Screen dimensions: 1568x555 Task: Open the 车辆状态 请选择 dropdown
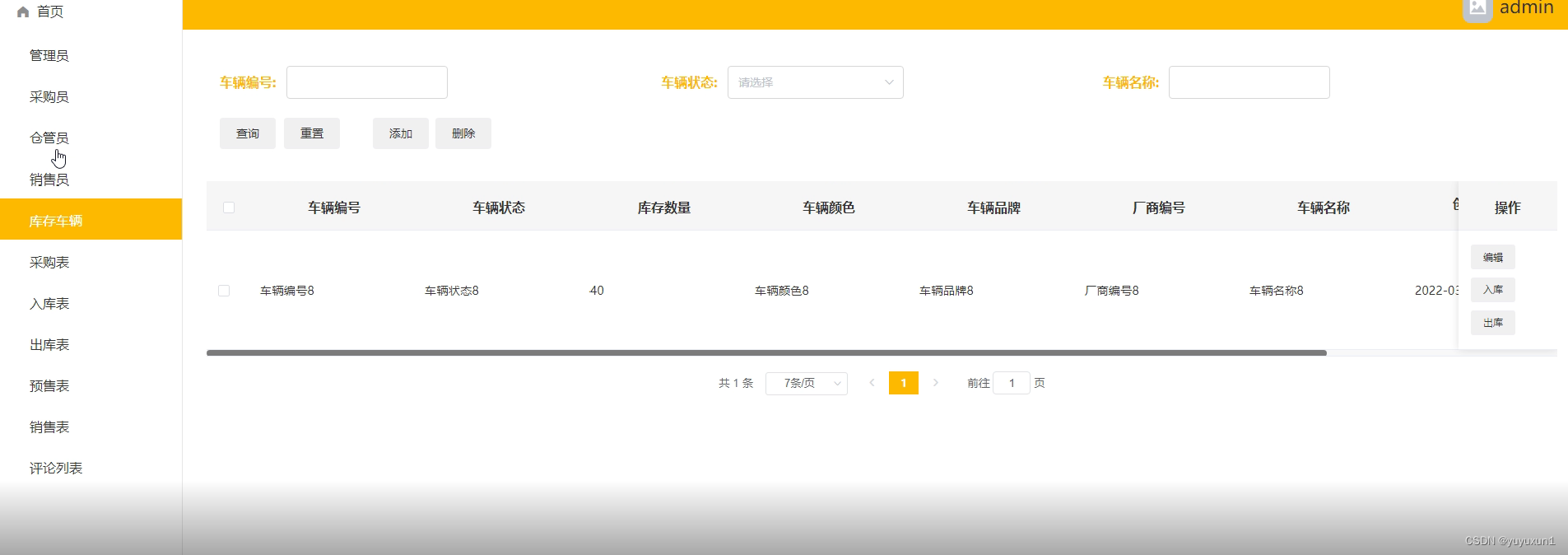(x=815, y=82)
